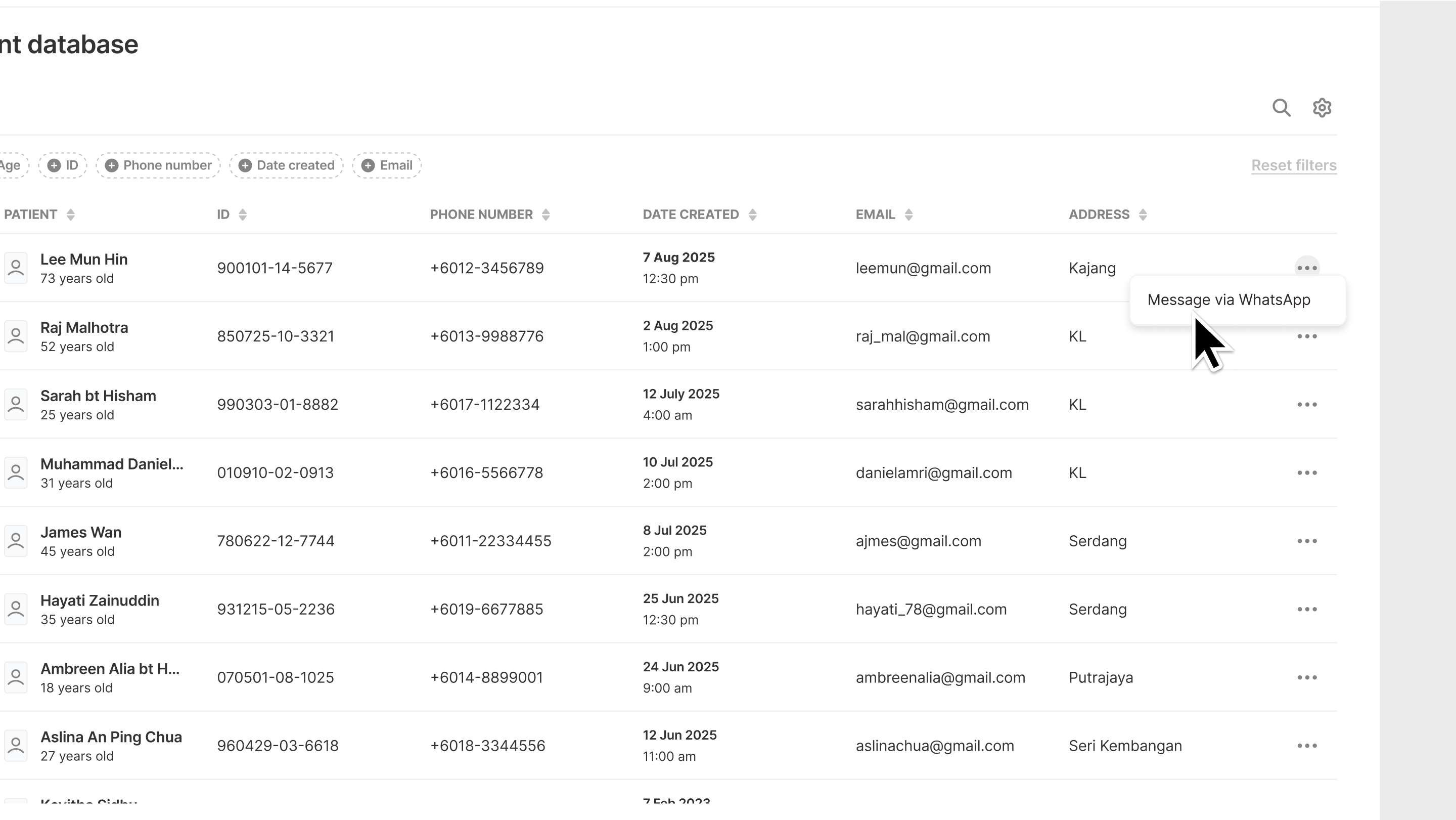Image resolution: width=1456 pixels, height=820 pixels.
Task: Open table settings gear icon
Action: pyautogui.click(x=1322, y=107)
